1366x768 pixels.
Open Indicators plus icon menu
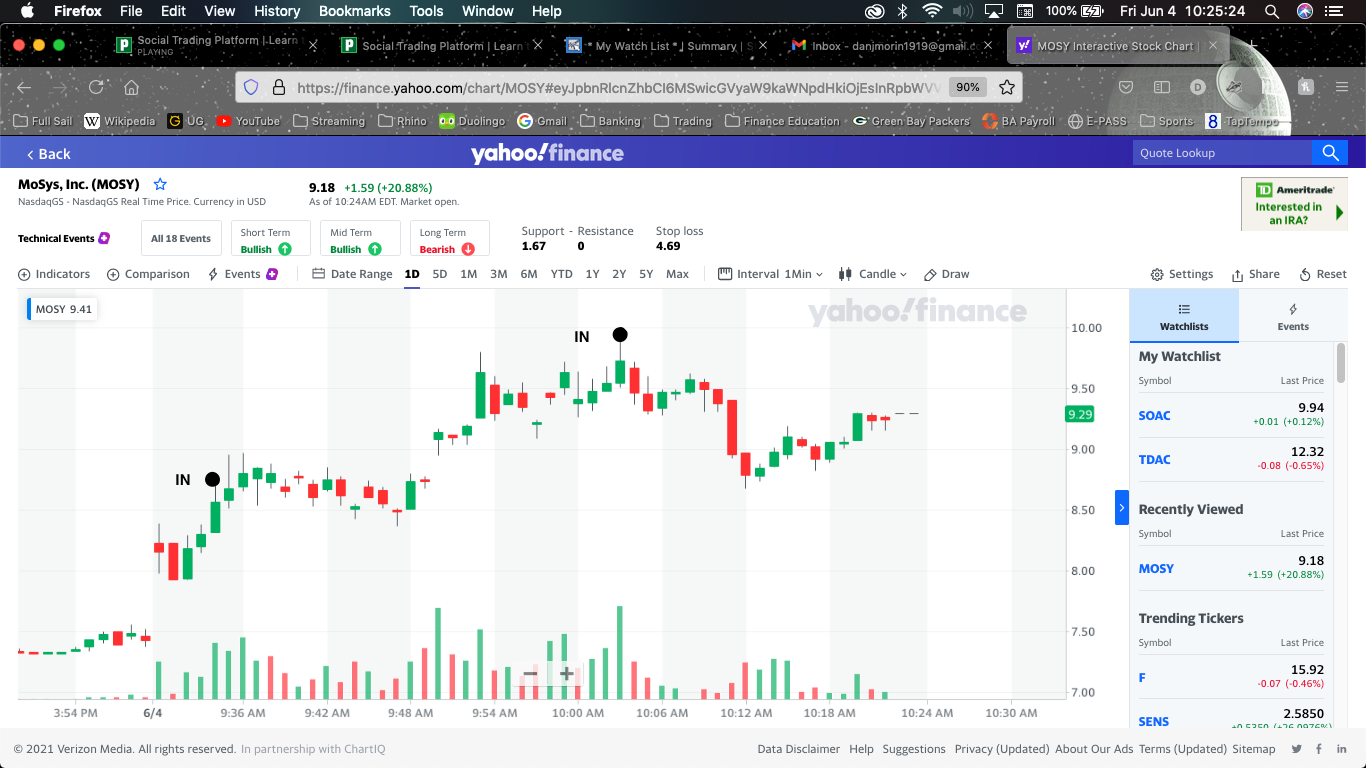[x=54, y=274]
